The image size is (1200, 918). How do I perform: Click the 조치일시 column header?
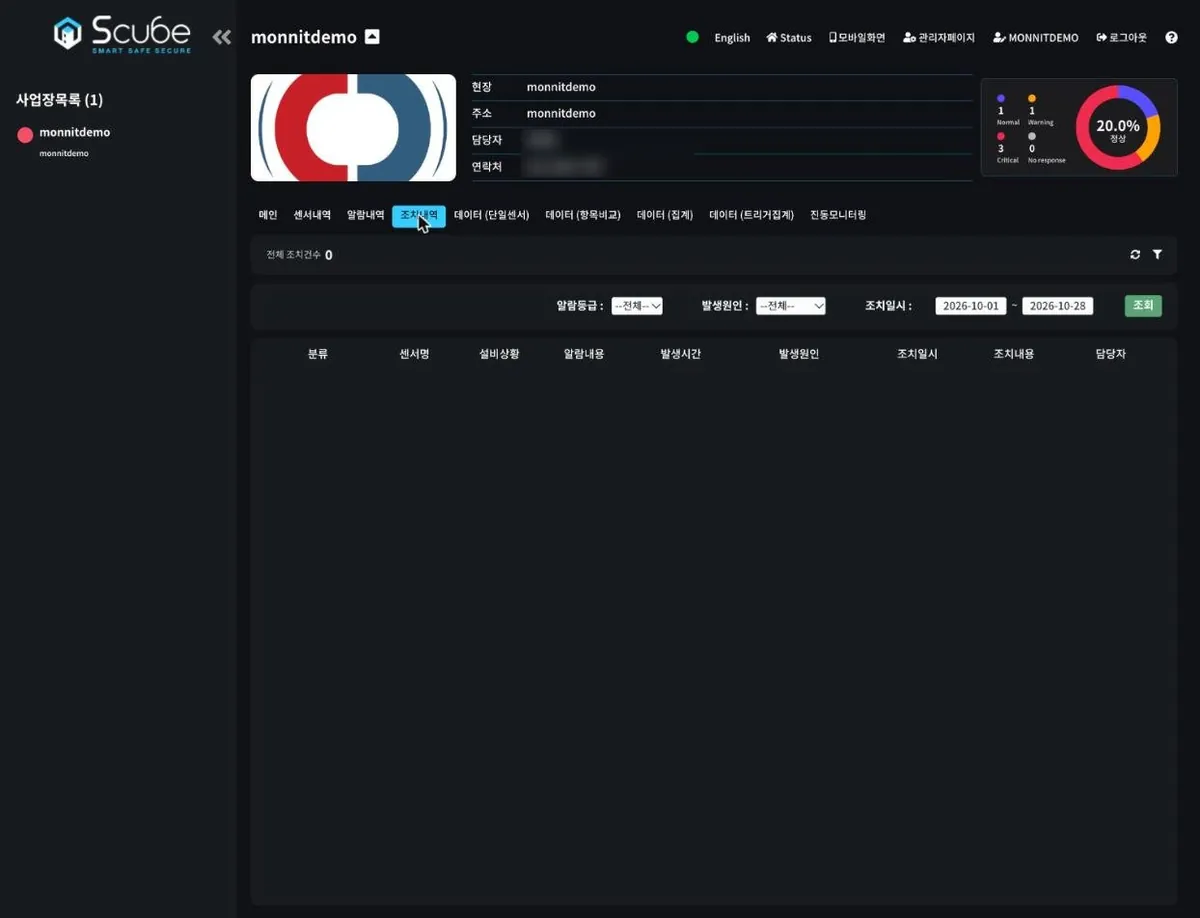pos(917,354)
